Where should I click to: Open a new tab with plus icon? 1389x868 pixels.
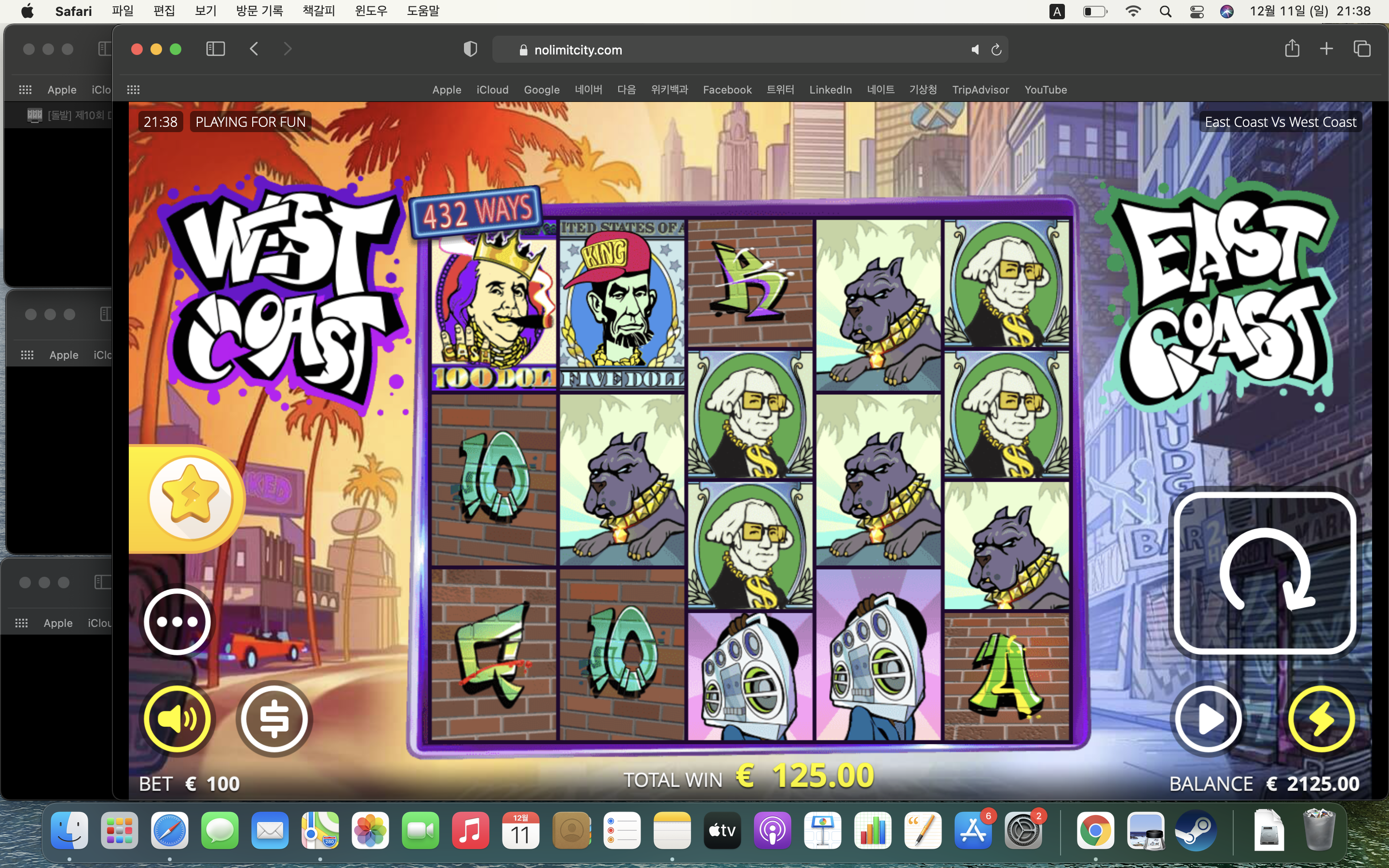coord(1326,49)
